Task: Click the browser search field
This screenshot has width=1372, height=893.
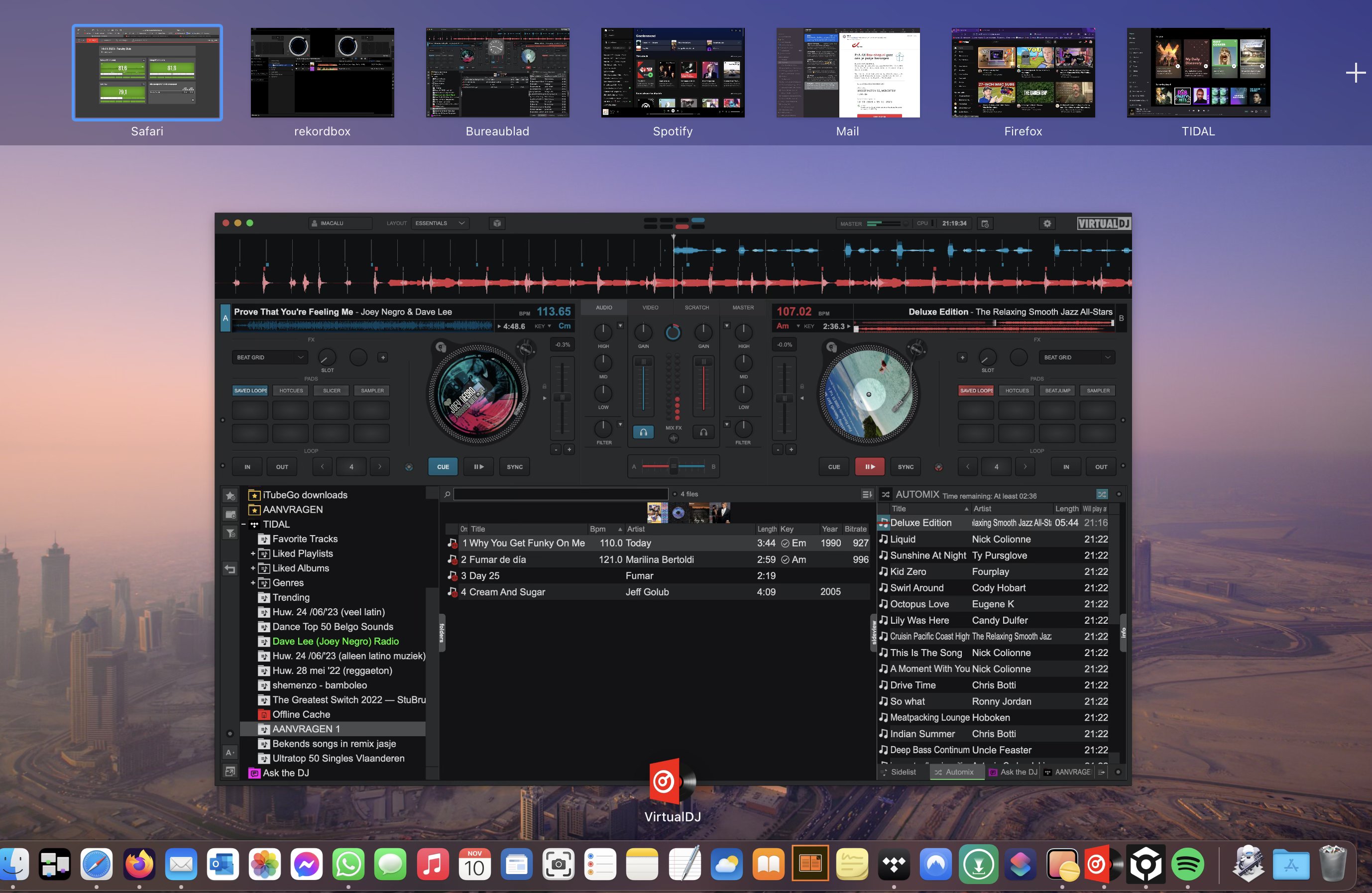Action: (x=561, y=494)
